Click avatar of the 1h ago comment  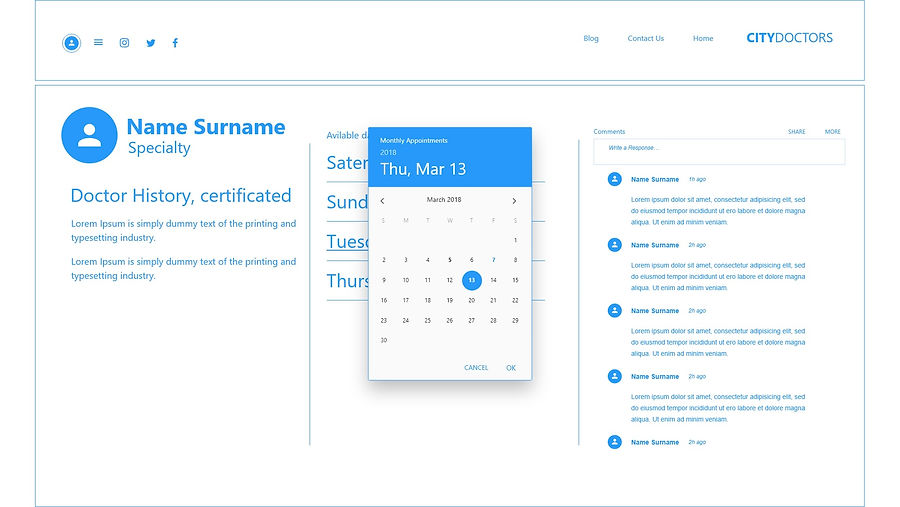click(x=615, y=179)
